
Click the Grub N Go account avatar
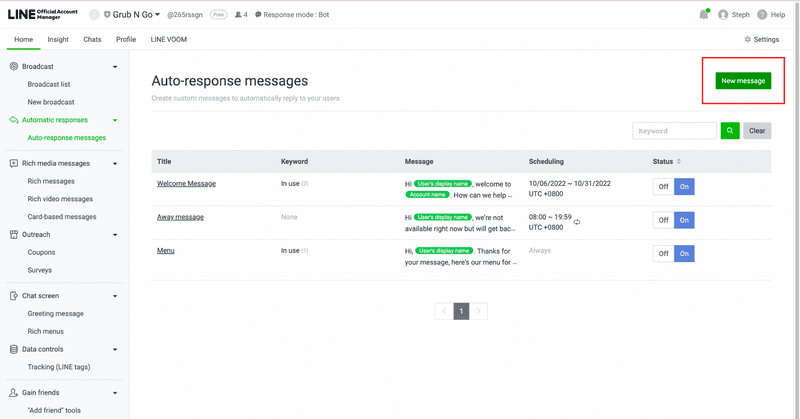(x=94, y=15)
